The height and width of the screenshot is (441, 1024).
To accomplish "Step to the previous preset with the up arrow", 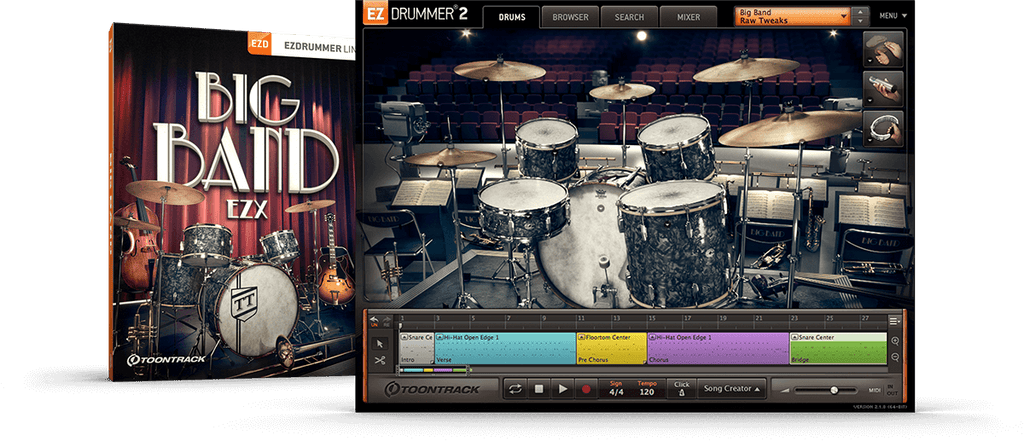I will 862,12.
